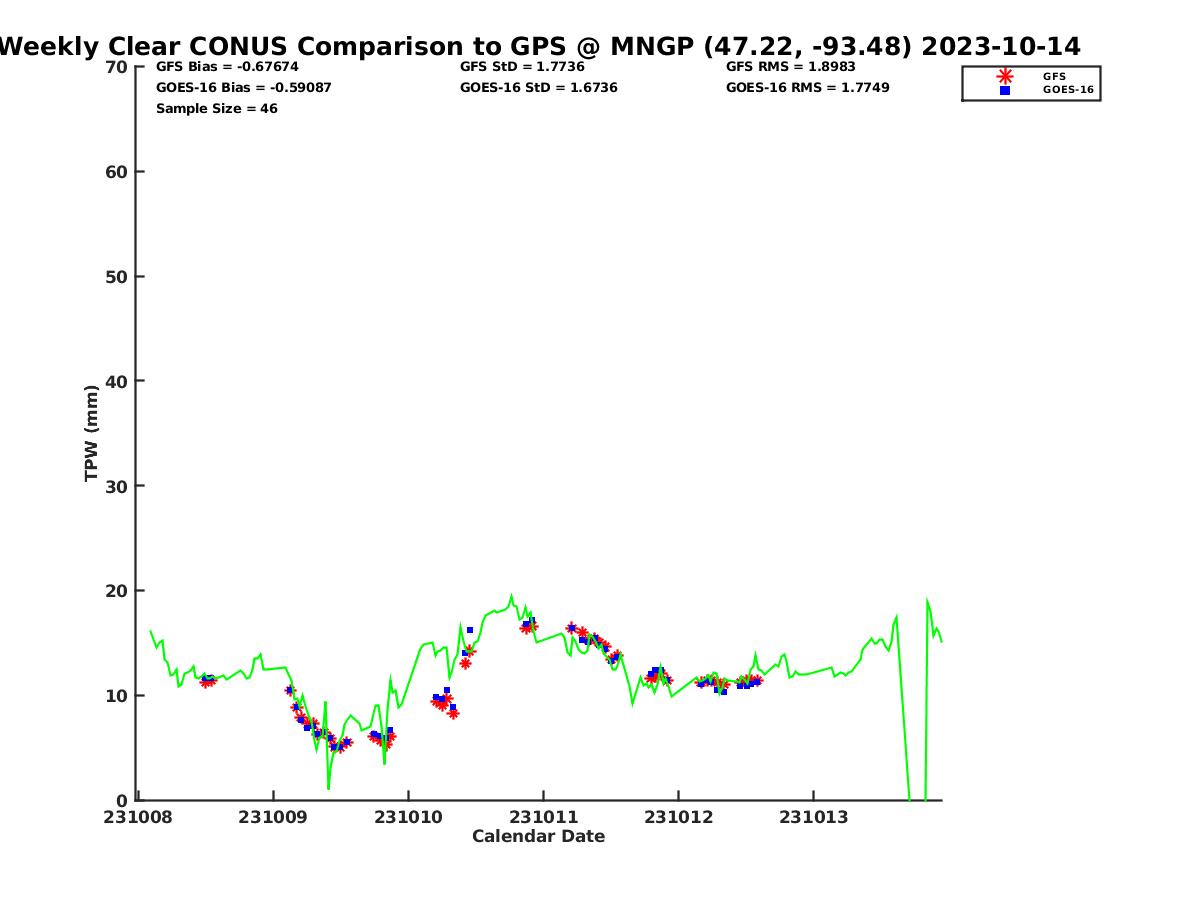Click the 'GOES-16 RMS = 1.7749' statistic
The image size is (1200, 900).
coord(808,88)
